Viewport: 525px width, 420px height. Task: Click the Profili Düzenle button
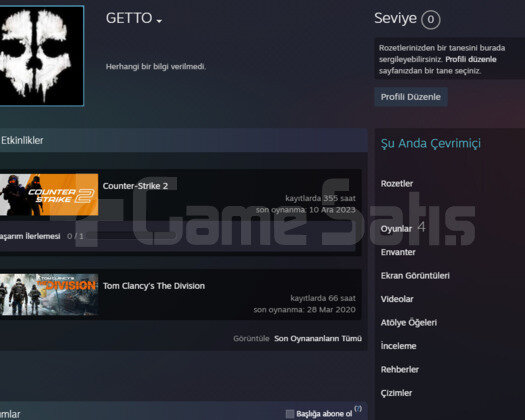pyautogui.click(x=410, y=97)
